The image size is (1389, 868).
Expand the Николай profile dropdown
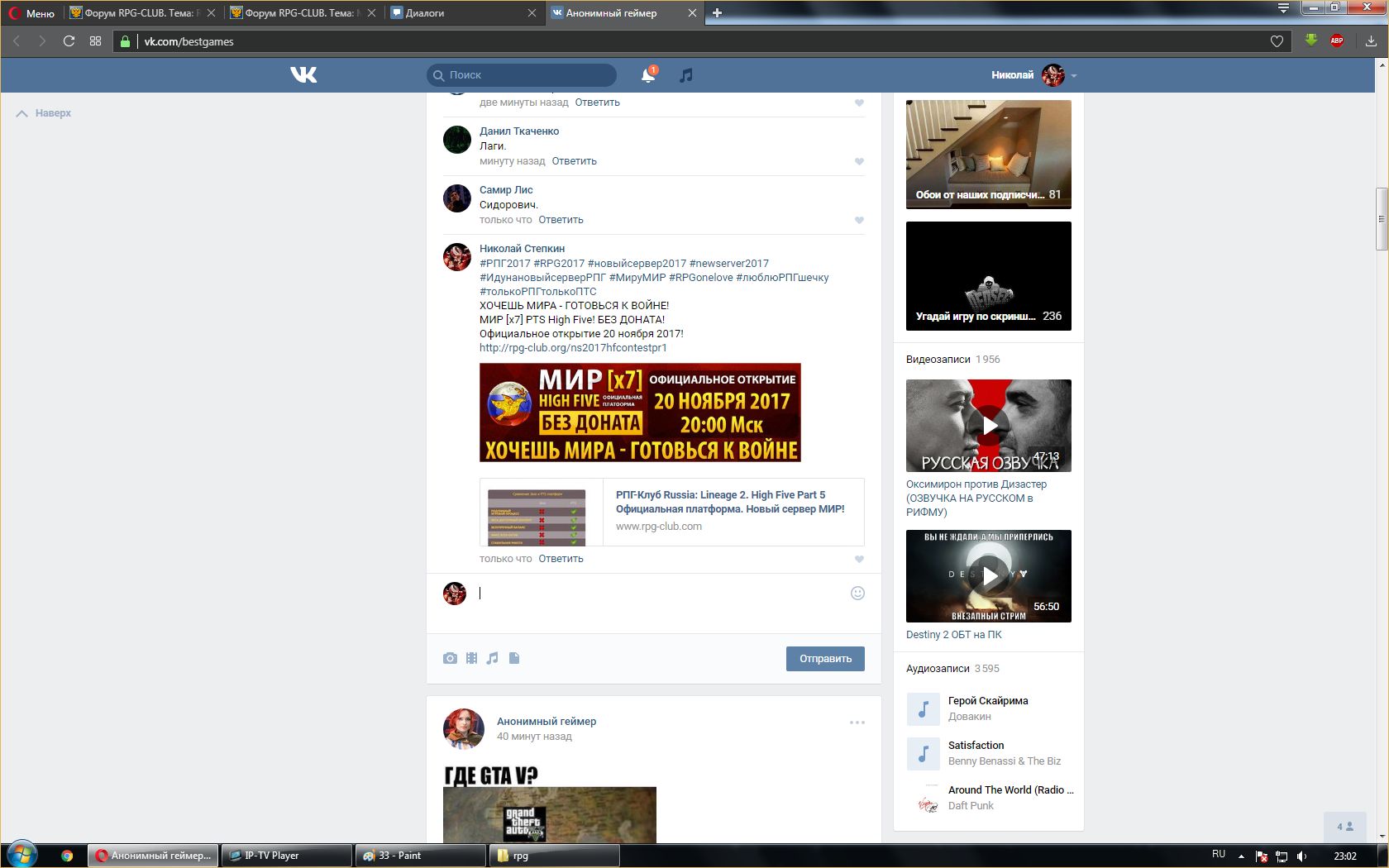1073,75
